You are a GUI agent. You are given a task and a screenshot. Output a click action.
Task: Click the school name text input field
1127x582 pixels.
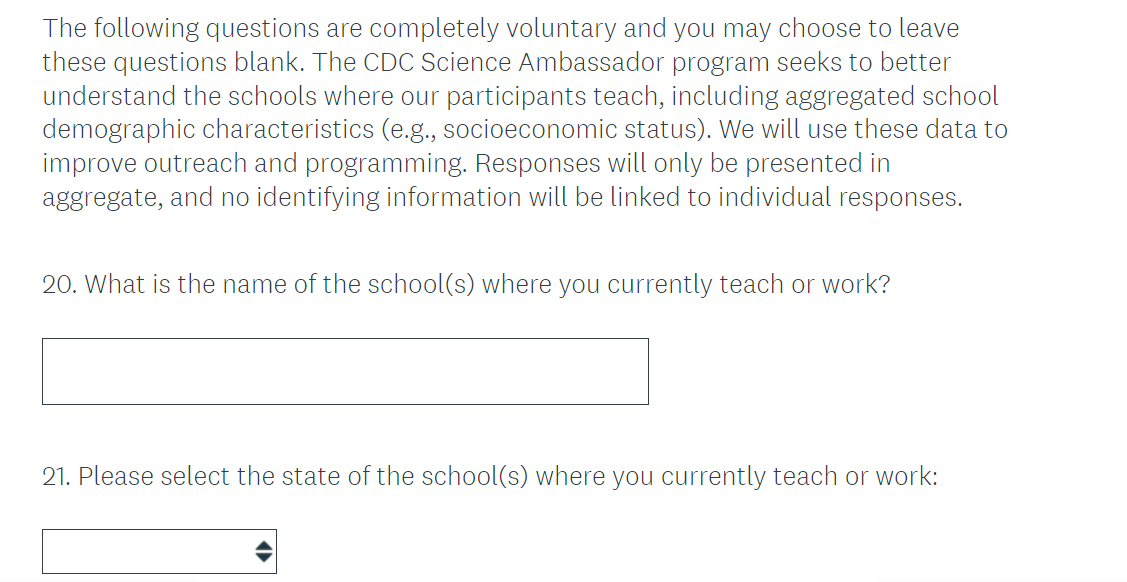[345, 371]
